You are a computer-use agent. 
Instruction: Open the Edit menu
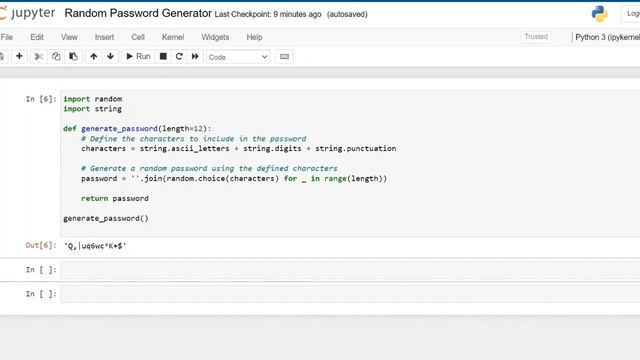tap(37, 37)
